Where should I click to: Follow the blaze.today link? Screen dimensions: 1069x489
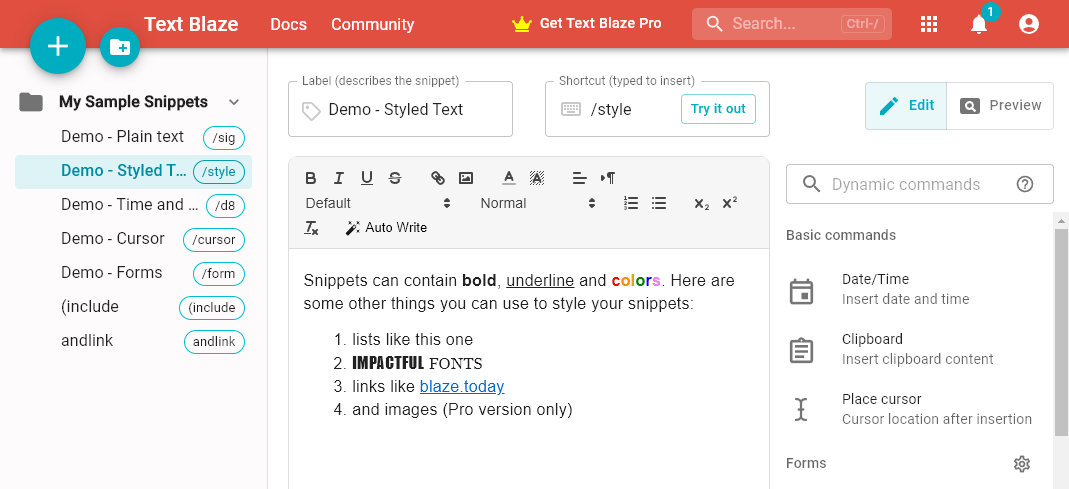pyautogui.click(x=462, y=387)
